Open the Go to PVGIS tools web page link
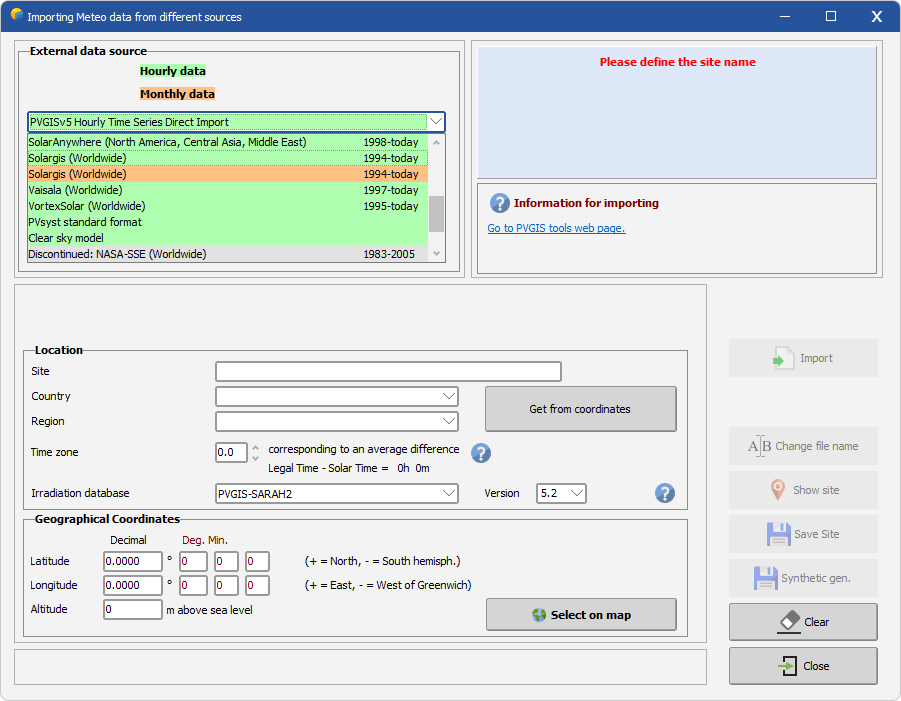 point(556,228)
